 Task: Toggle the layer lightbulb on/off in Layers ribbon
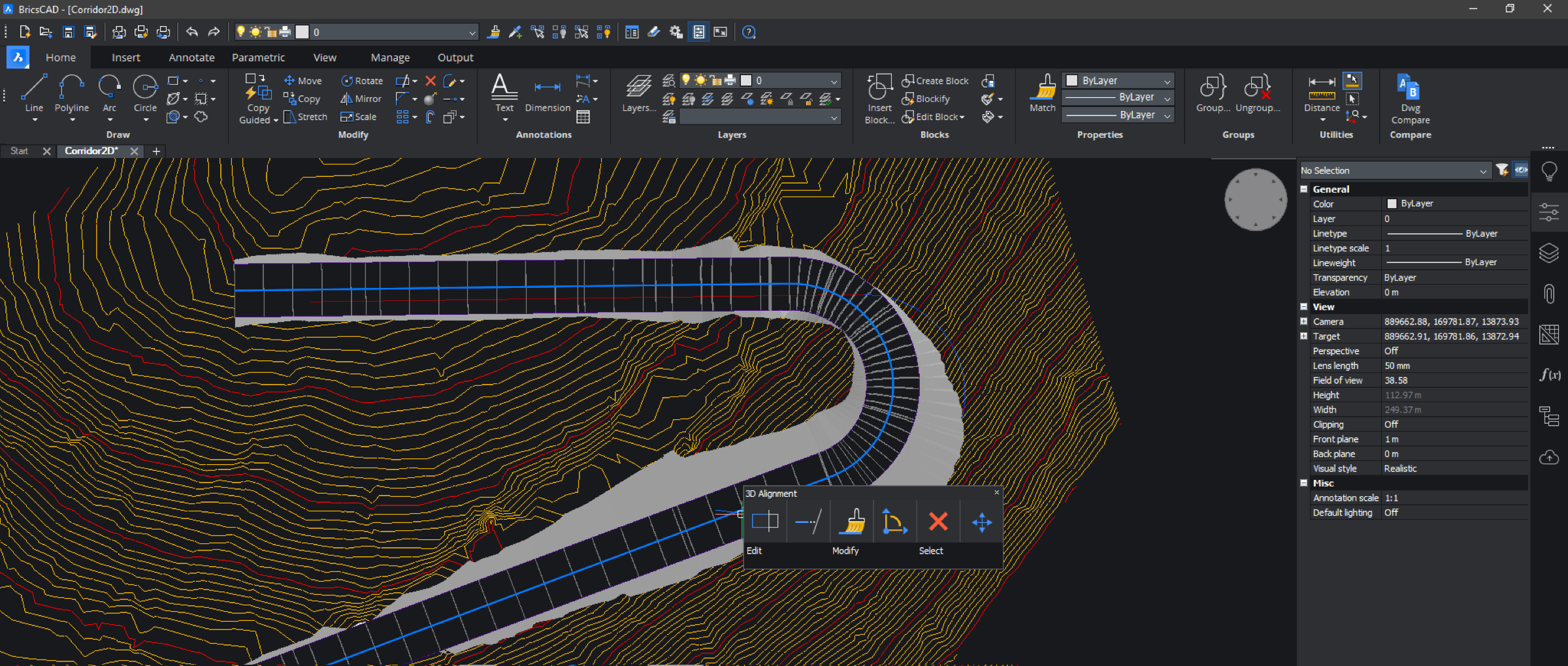pyautogui.click(x=686, y=80)
